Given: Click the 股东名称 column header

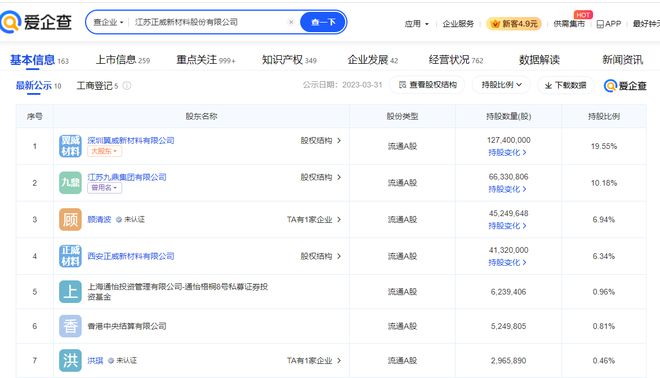Looking at the screenshot, I should 201,116.
